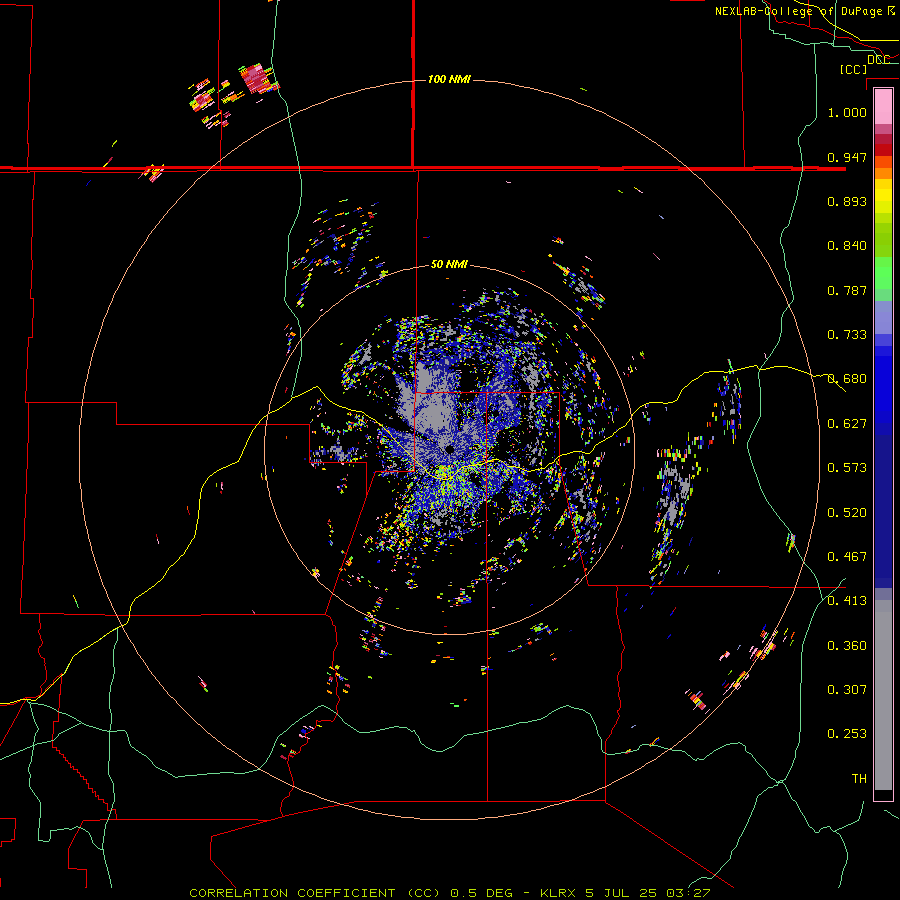Click the pink-red echo cluster above 100 NMI ring
Screen dimensions: 900x900
[x=258, y=79]
